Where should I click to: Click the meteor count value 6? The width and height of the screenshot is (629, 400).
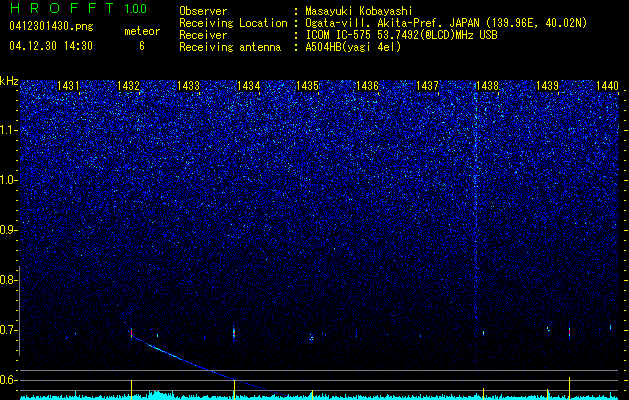tap(142, 46)
